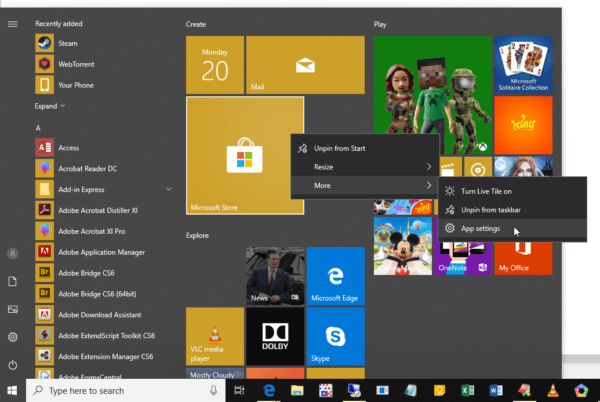Click the hamburger menu icon
The width and height of the screenshot is (600, 402).
13,24
